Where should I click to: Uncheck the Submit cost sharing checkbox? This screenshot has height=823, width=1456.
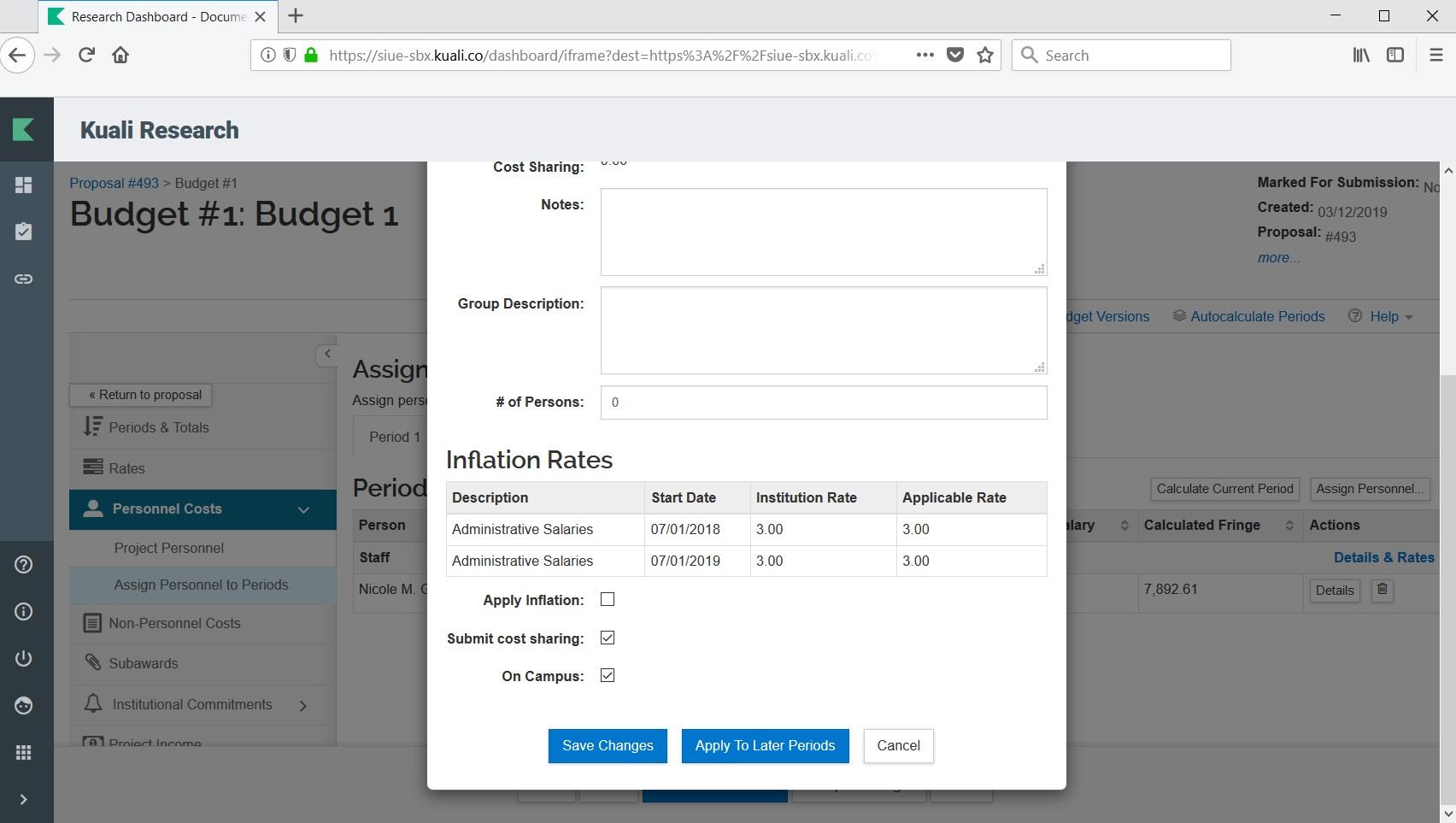coord(608,638)
